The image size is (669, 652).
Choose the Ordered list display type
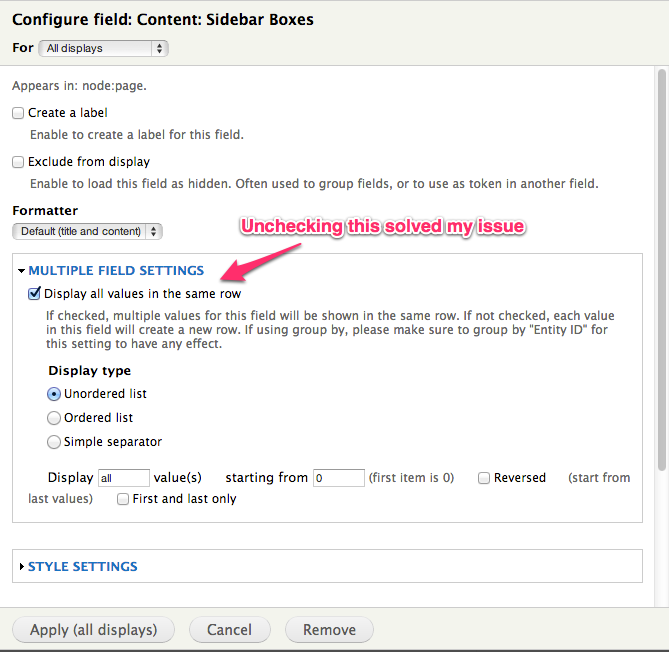[54, 418]
